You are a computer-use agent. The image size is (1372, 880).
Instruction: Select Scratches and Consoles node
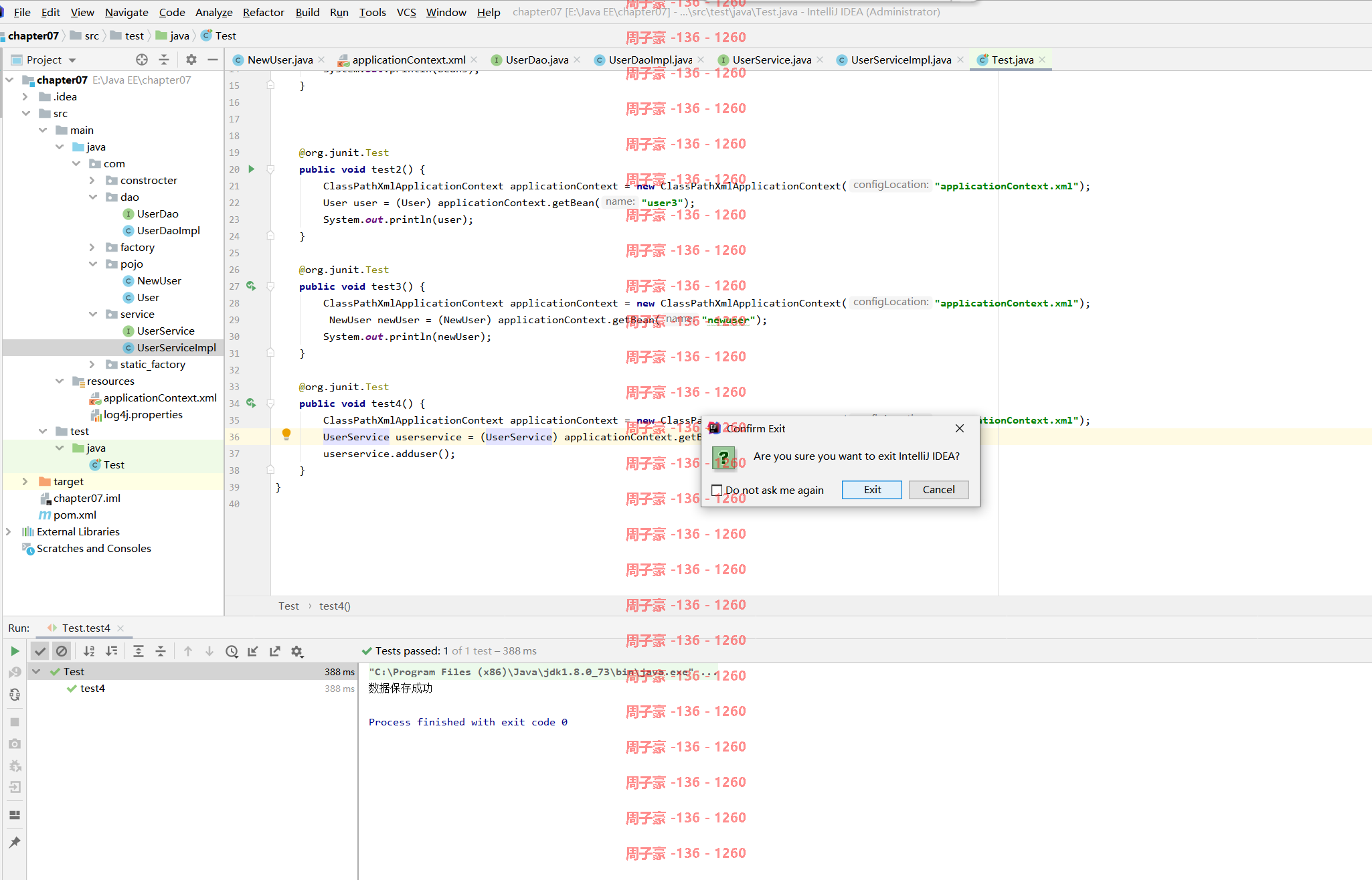click(x=94, y=548)
